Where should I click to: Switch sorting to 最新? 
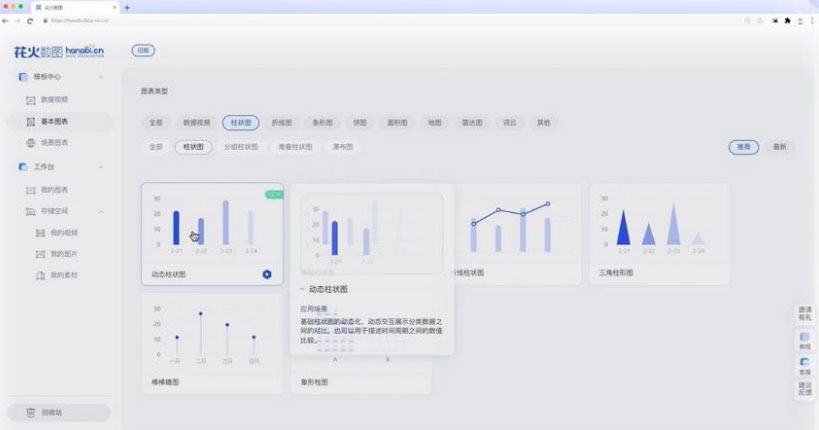click(779, 147)
